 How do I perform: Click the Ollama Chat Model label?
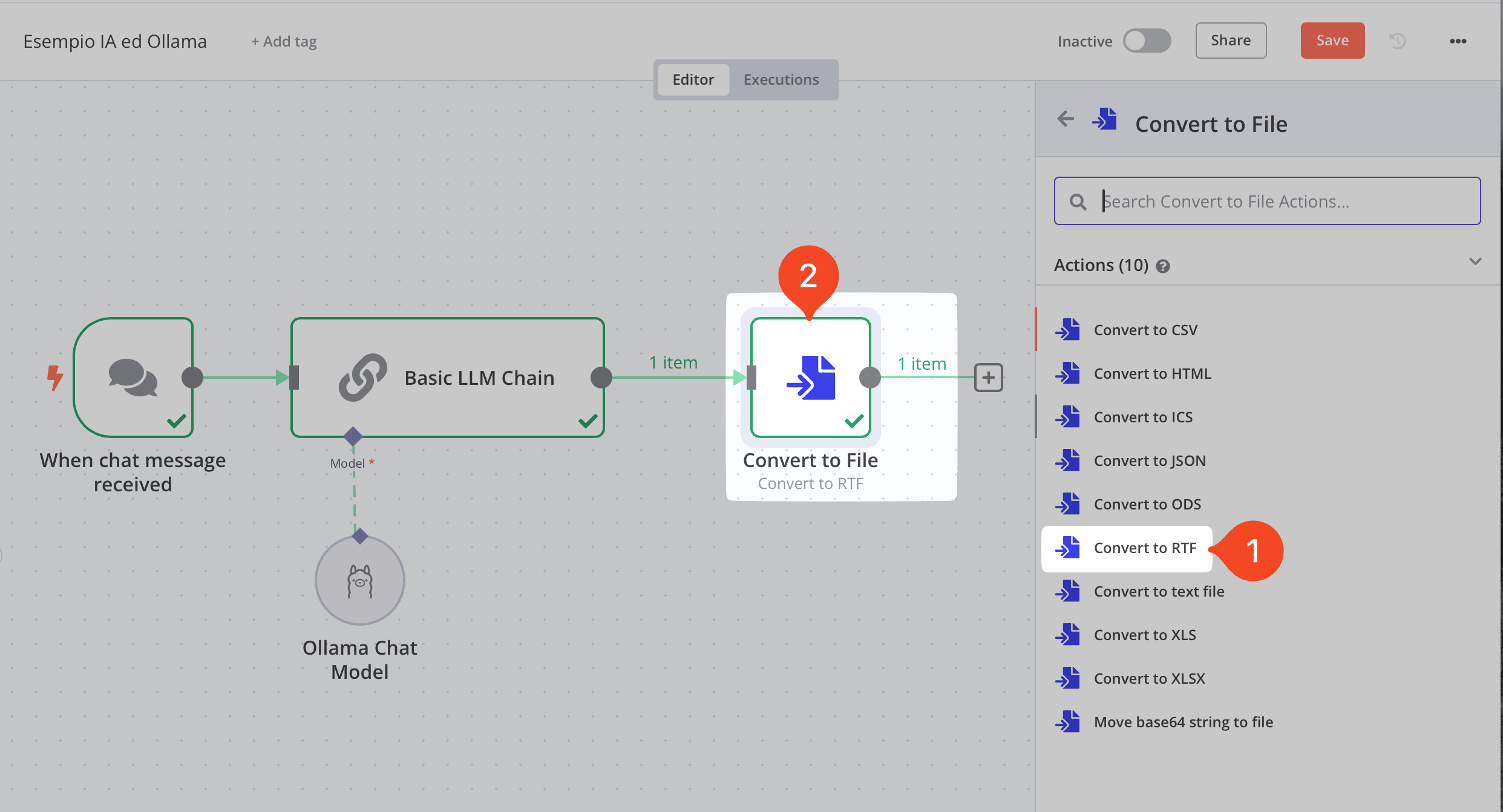(x=359, y=660)
